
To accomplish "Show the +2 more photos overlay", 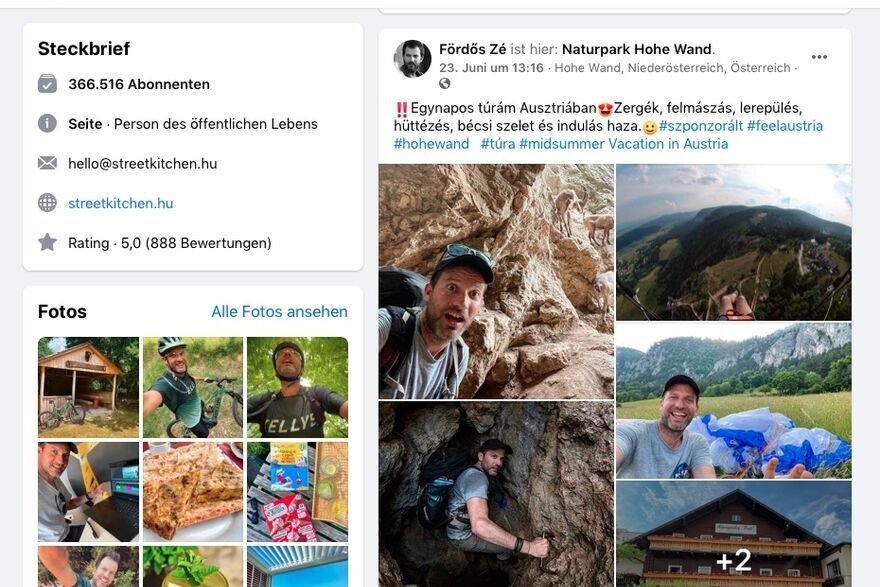I will pyautogui.click(x=734, y=558).
